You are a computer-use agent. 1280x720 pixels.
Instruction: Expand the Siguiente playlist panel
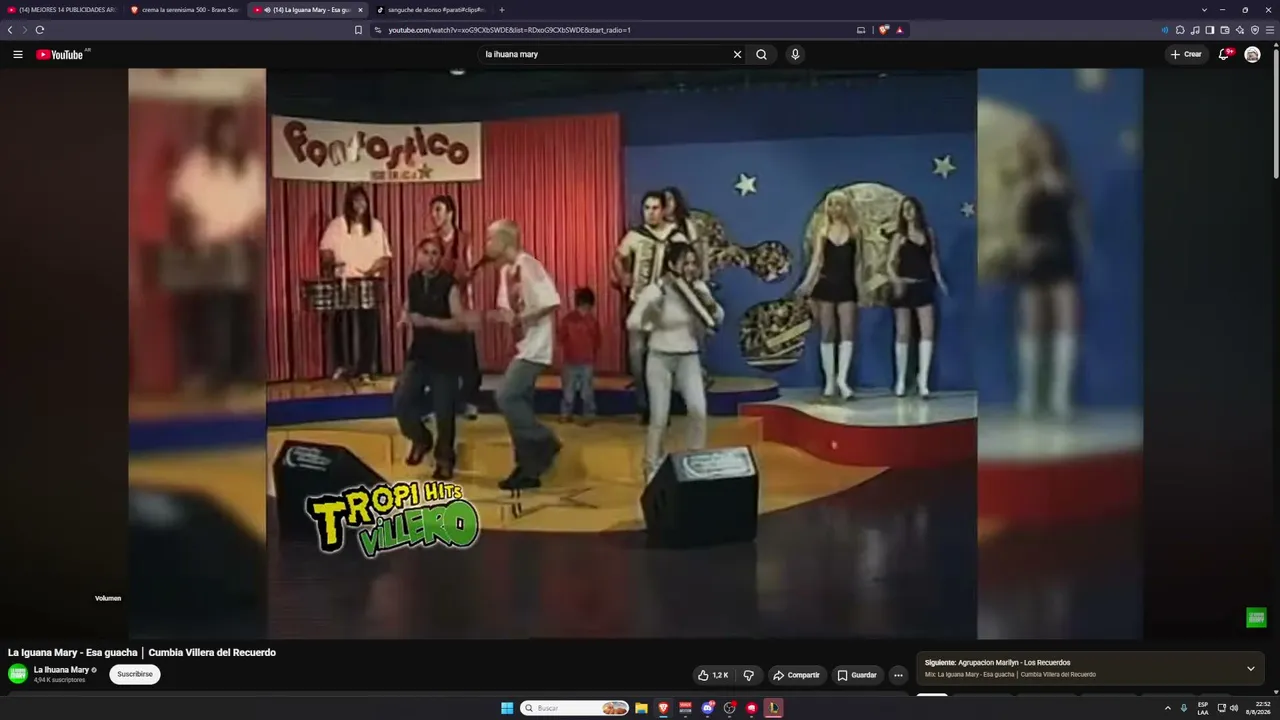point(1250,668)
